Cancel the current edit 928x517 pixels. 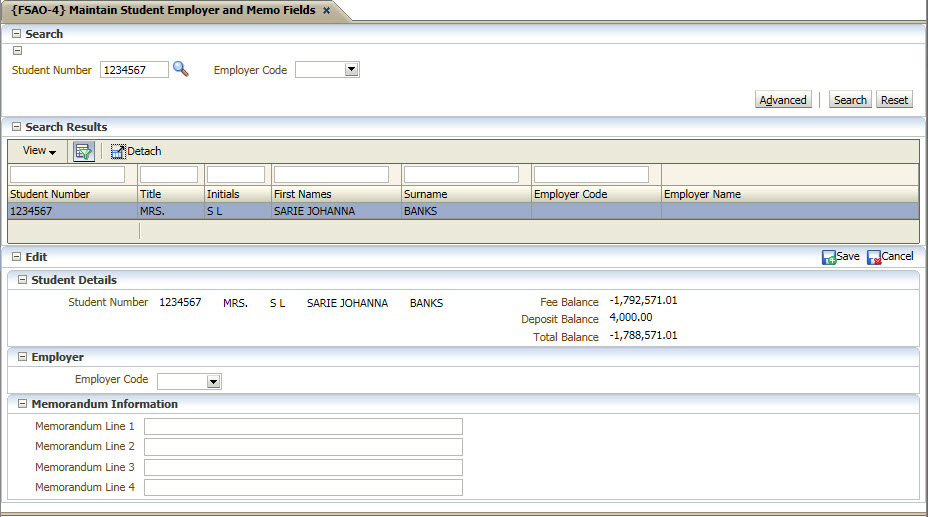[889, 257]
